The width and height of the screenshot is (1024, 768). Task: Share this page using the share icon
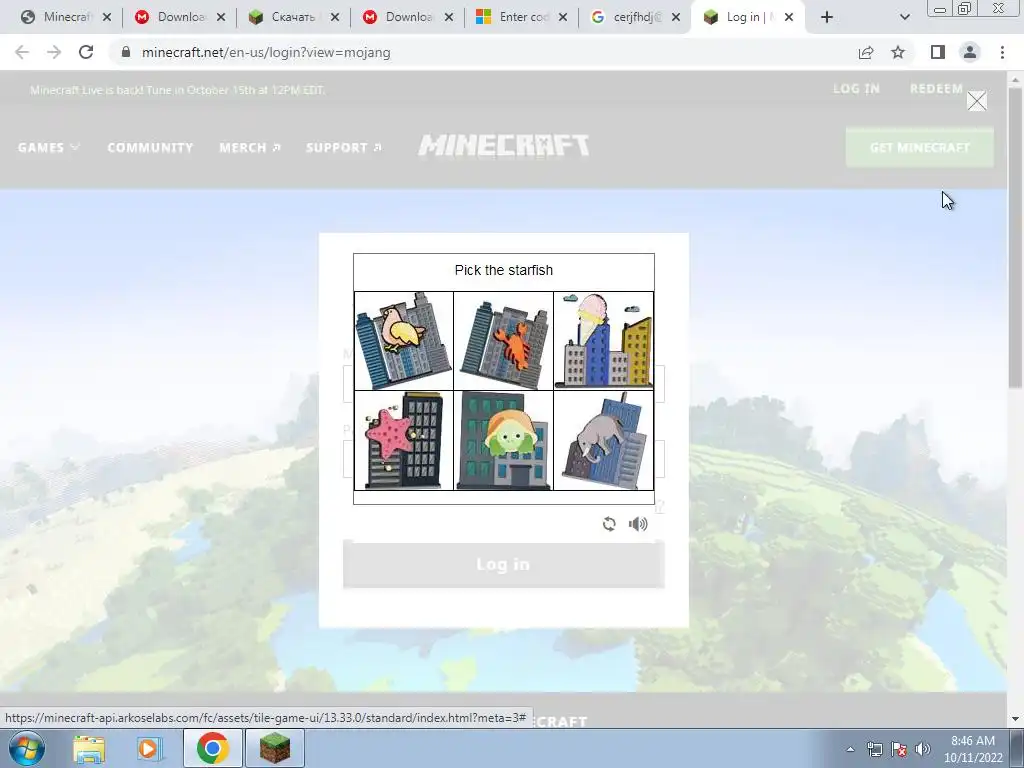tap(866, 52)
